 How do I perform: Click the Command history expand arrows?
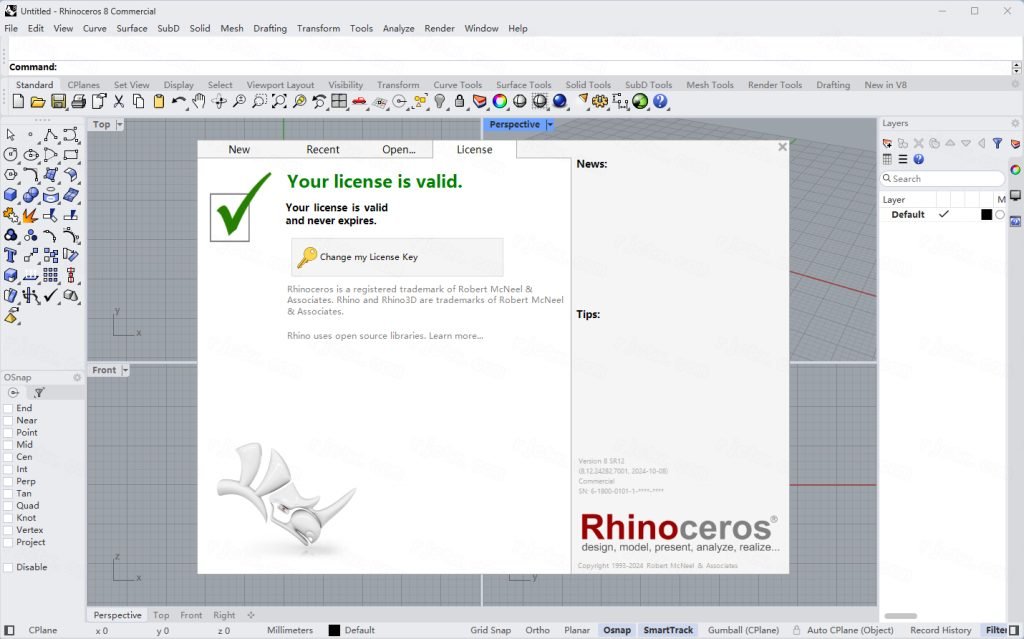coord(1016,67)
